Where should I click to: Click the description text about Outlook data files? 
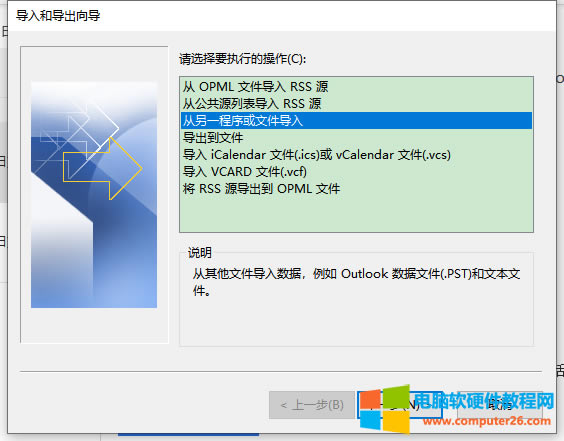(x=356, y=282)
